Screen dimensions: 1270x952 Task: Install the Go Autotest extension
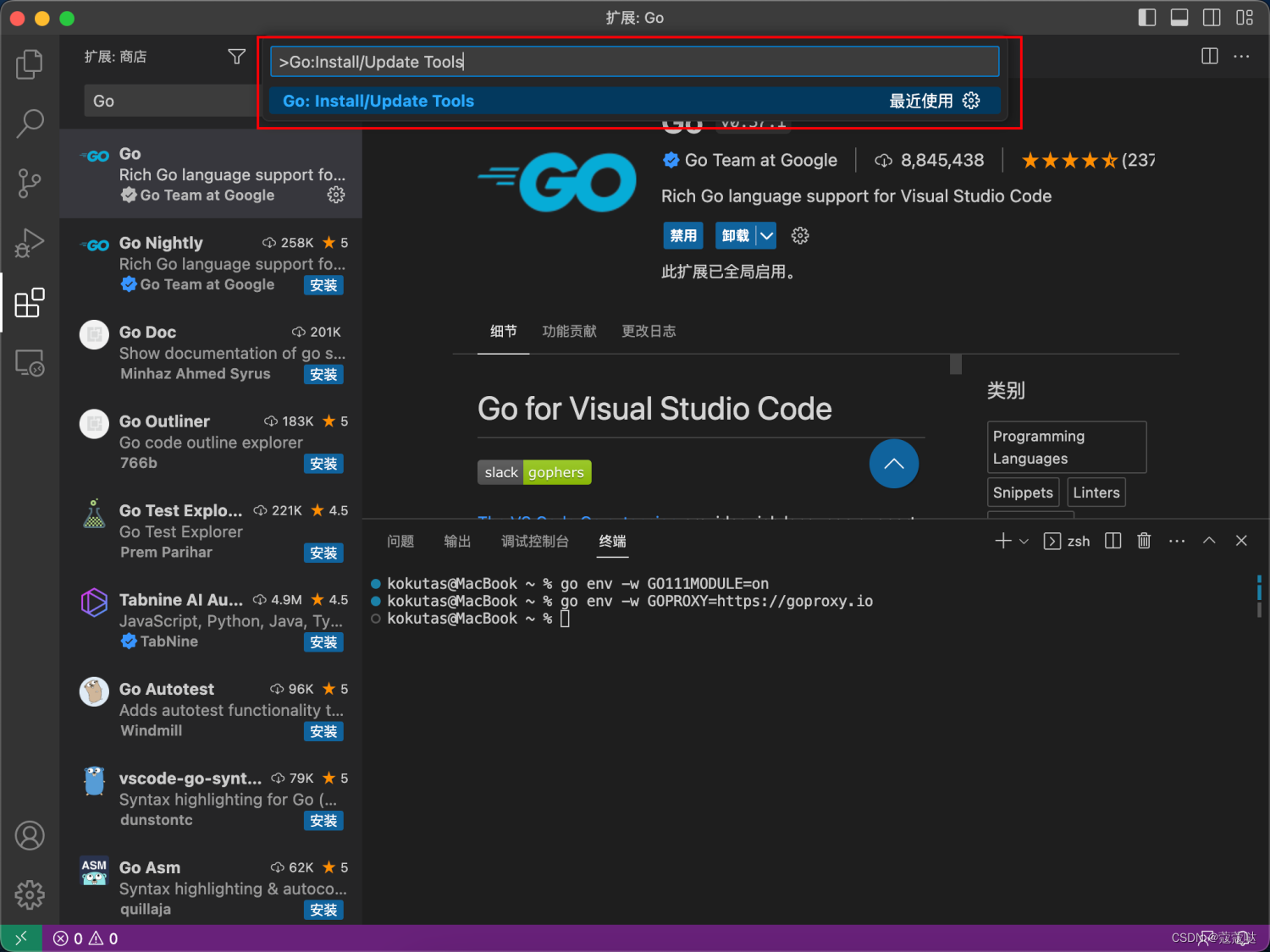click(323, 731)
